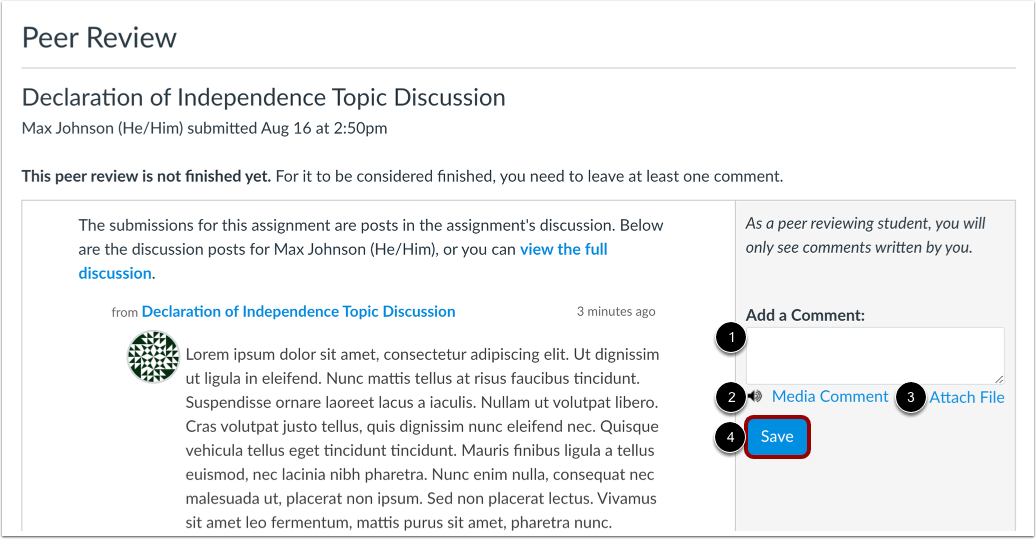The height and width of the screenshot is (539, 1036).
Task: Click inside the Add a Comment text box
Action: 873,354
